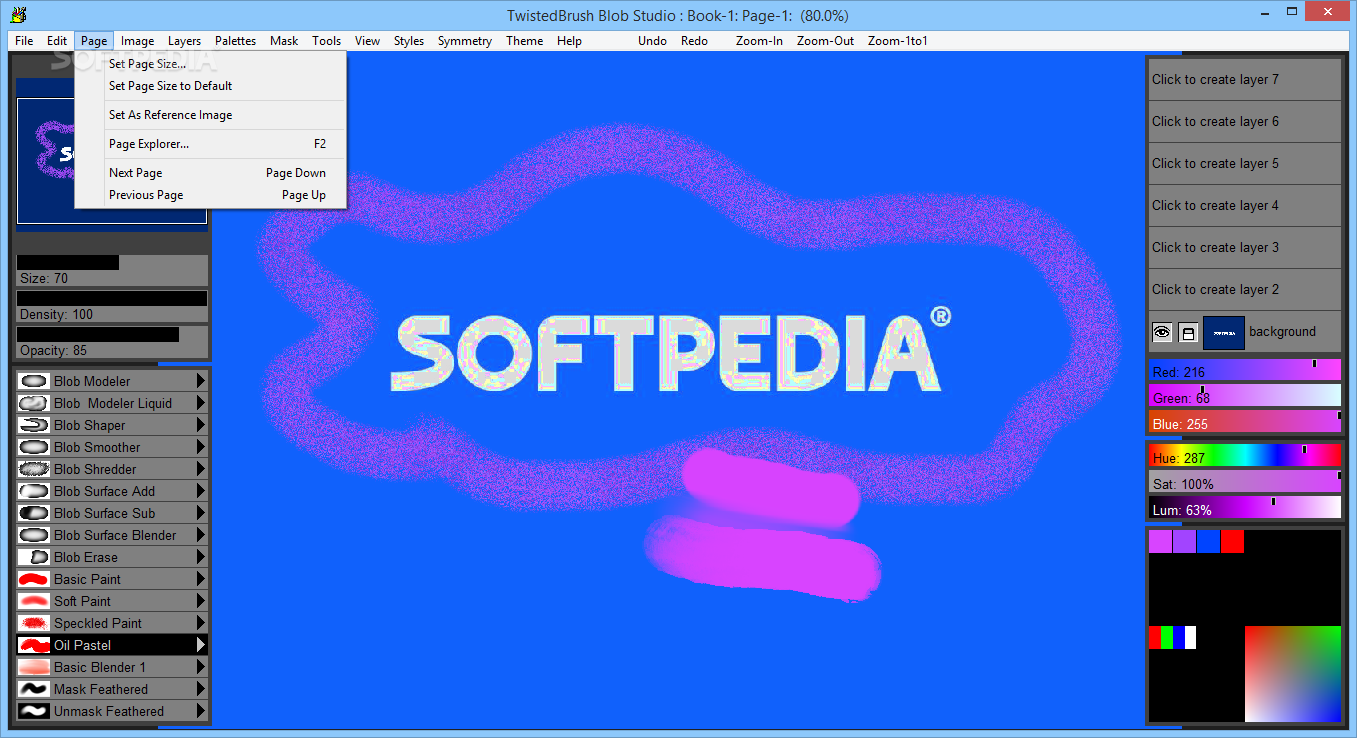Select the Soft Paint brush icon
1357x738 pixels.
click(34, 601)
